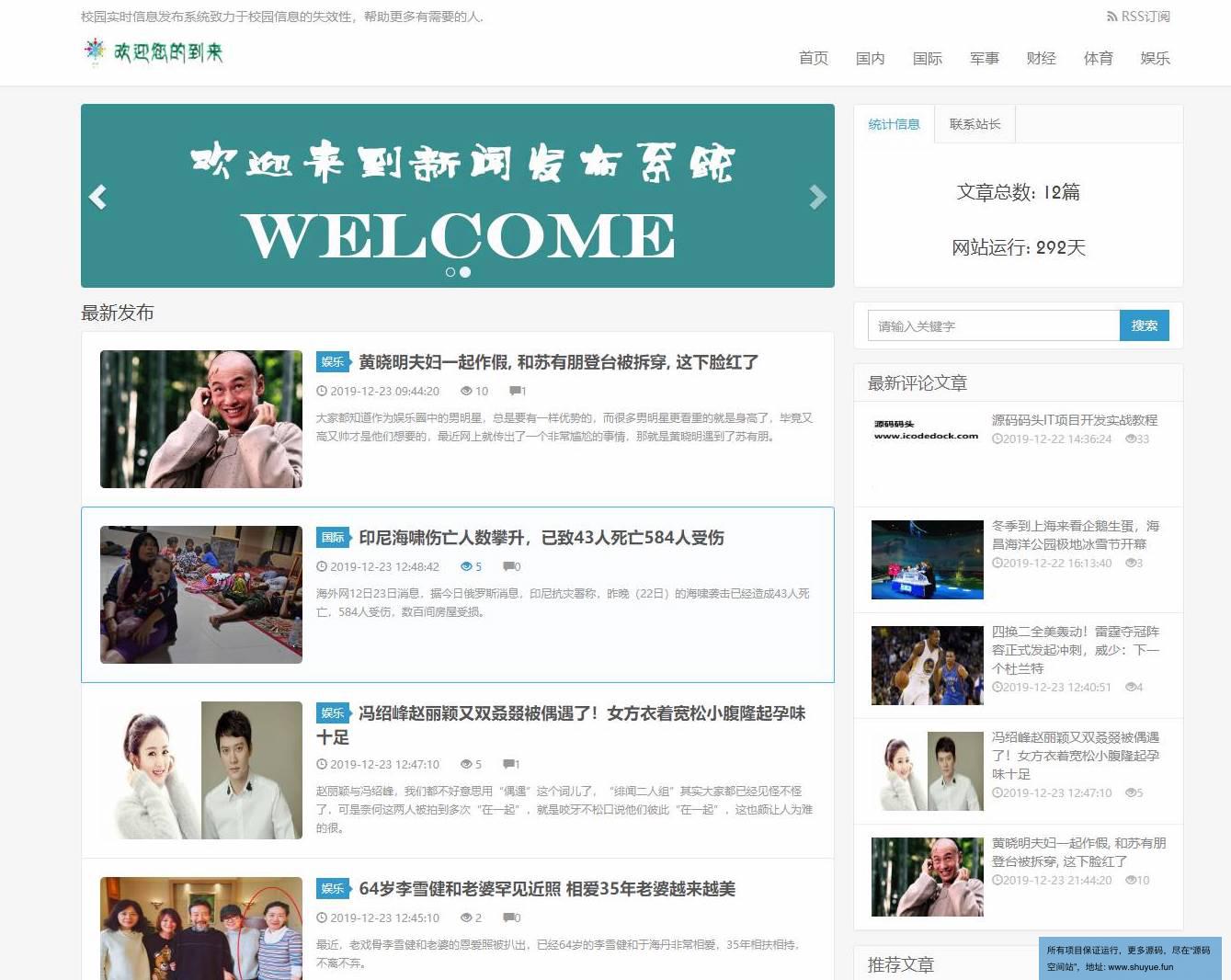The width and height of the screenshot is (1231, 980).
Task: Open sidebar thumbnail of 黄晓明夫妇 article
Action: click(928, 877)
